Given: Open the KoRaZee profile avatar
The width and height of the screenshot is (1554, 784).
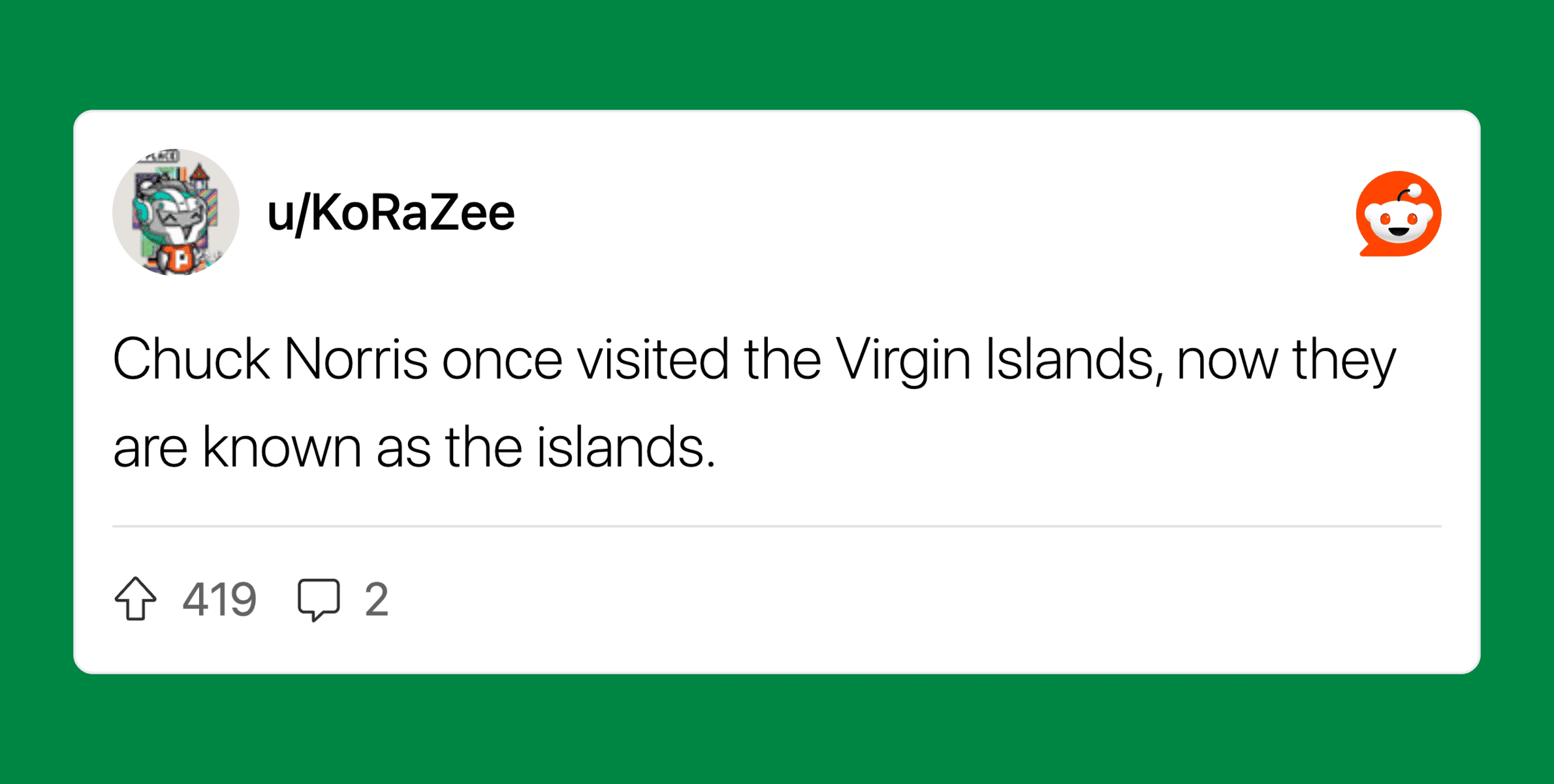Looking at the screenshot, I should tap(176, 212).
